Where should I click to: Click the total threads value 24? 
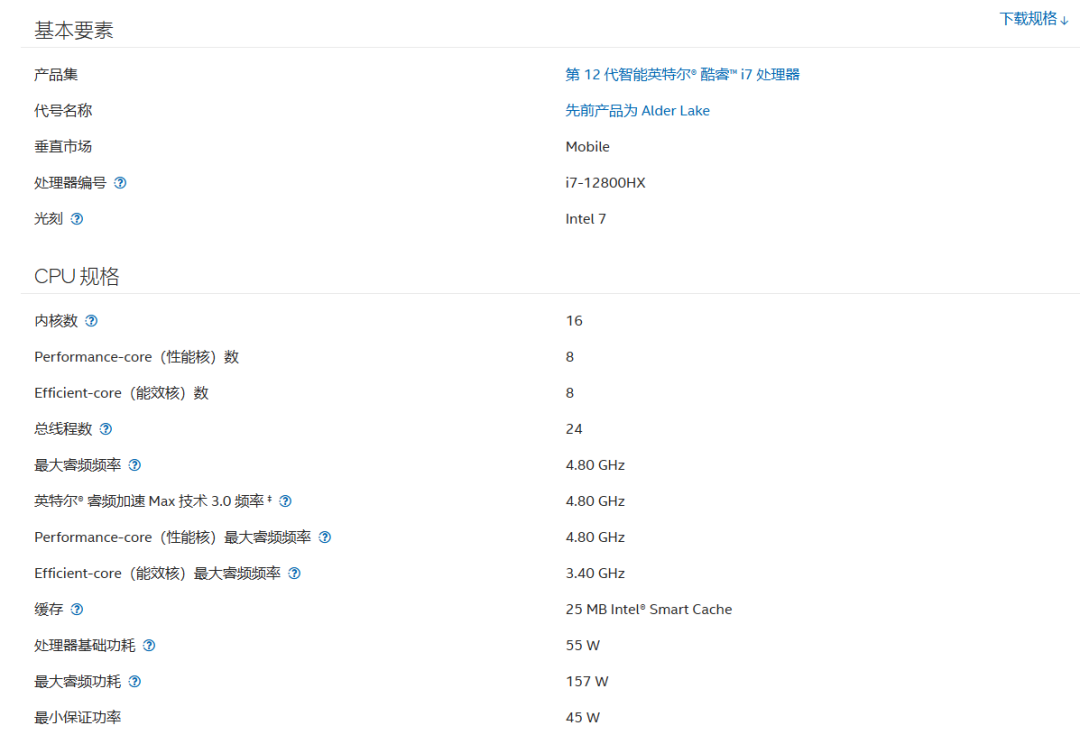point(574,429)
